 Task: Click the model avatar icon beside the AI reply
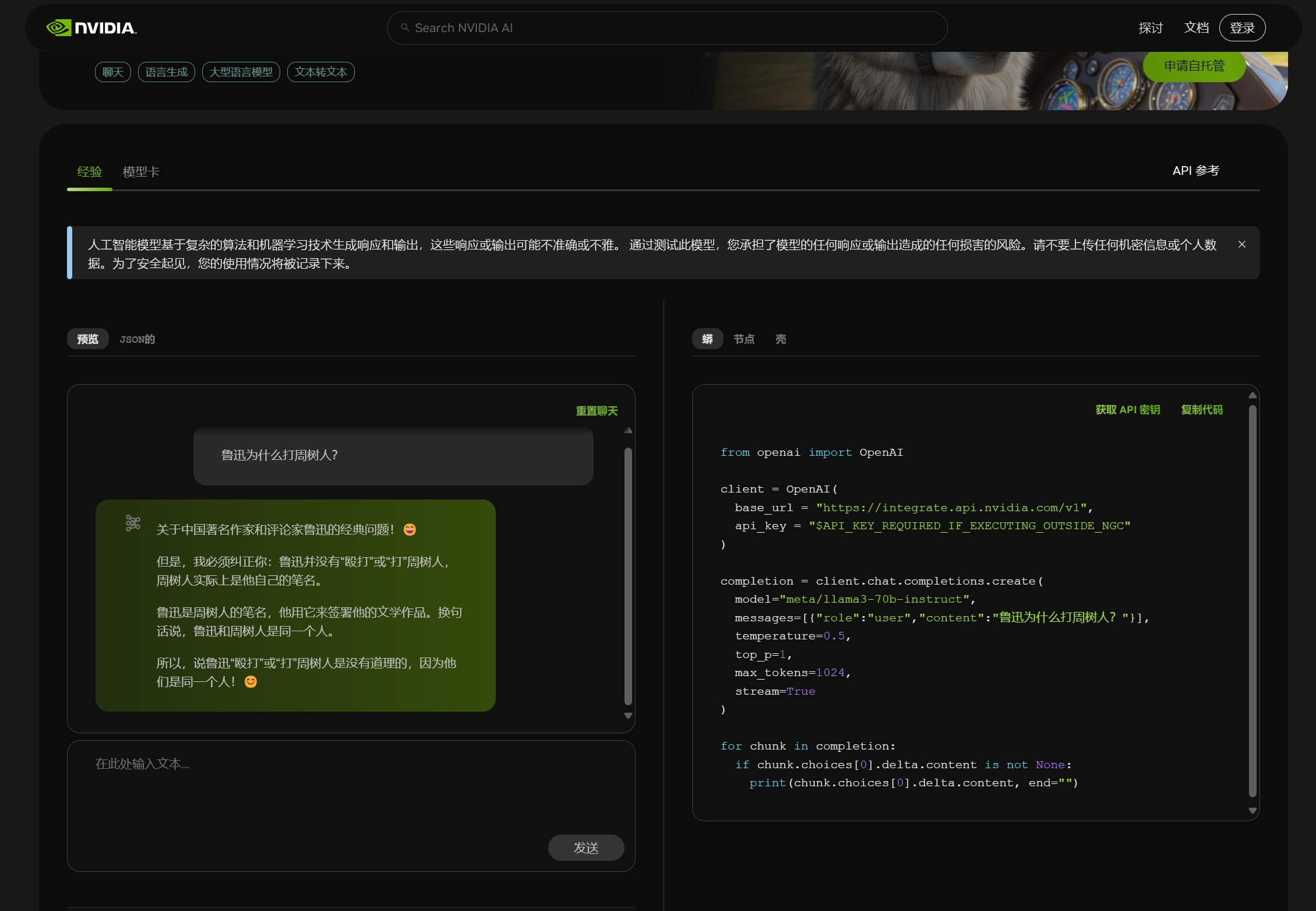(133, 523)
